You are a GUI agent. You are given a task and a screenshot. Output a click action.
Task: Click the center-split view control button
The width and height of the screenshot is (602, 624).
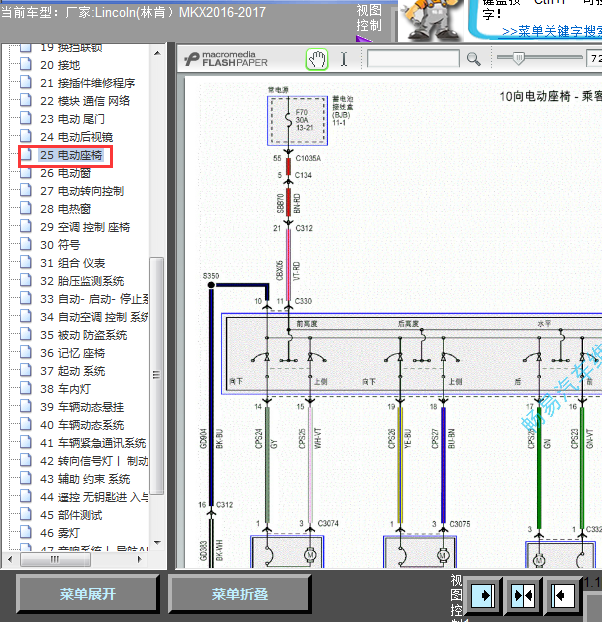[522, 595]
